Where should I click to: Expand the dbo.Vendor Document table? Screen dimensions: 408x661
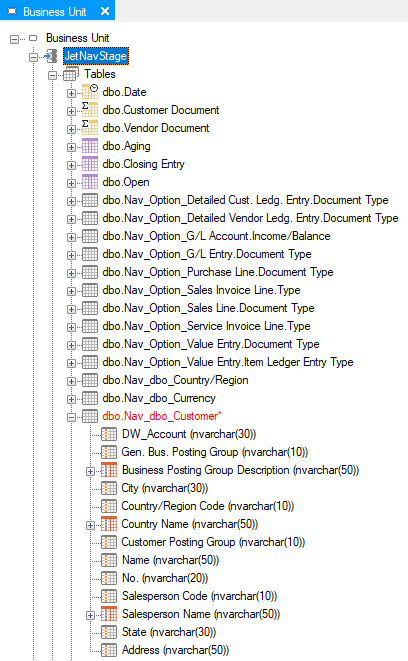[71, 129]
